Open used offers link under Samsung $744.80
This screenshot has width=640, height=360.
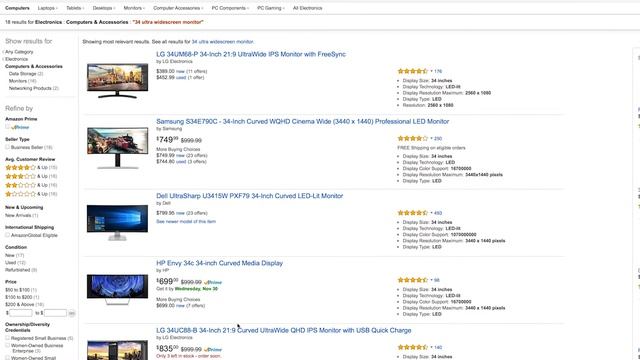tap(181, 162)
